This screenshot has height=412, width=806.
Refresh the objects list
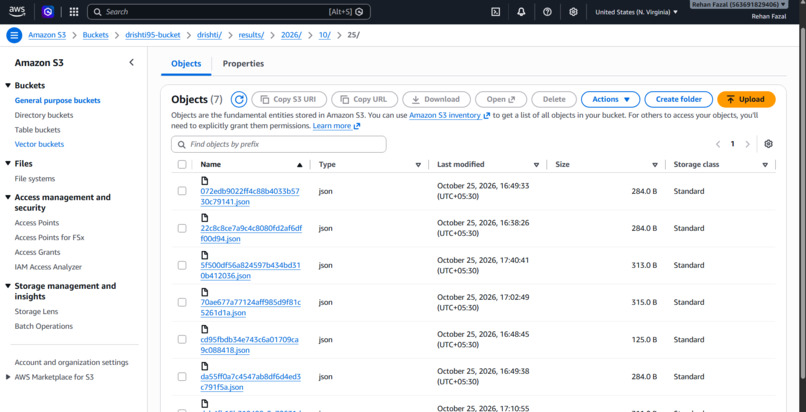(239, 99)
